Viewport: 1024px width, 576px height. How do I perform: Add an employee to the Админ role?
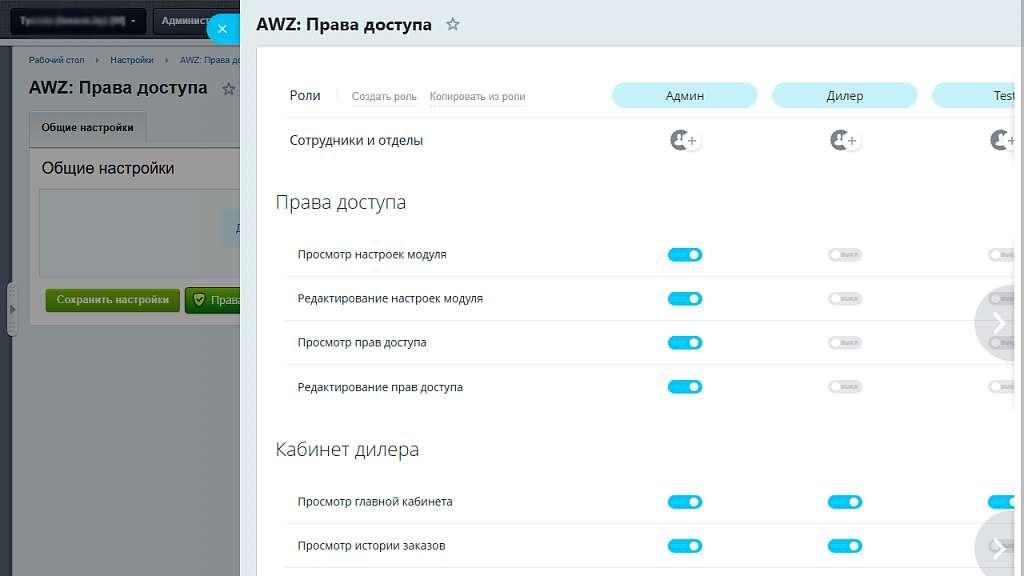click(x=684, y=140)
